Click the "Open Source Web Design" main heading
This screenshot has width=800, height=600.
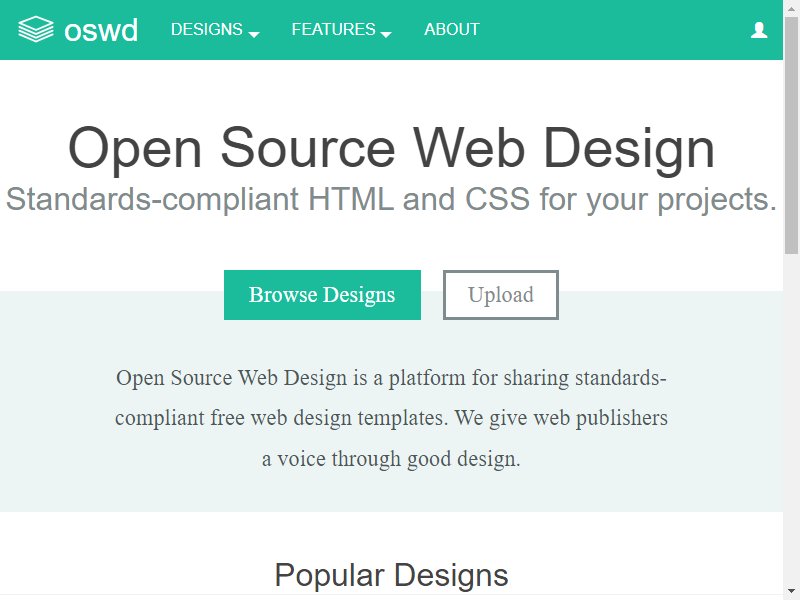pos(391,148)
